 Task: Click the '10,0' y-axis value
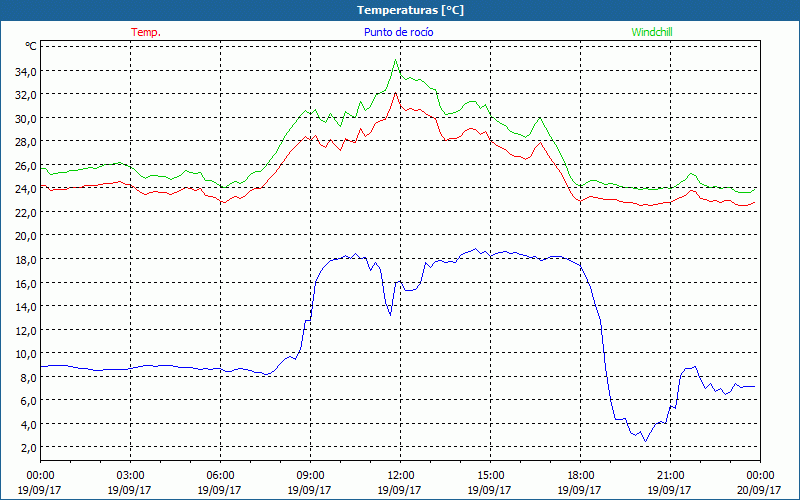26,354
